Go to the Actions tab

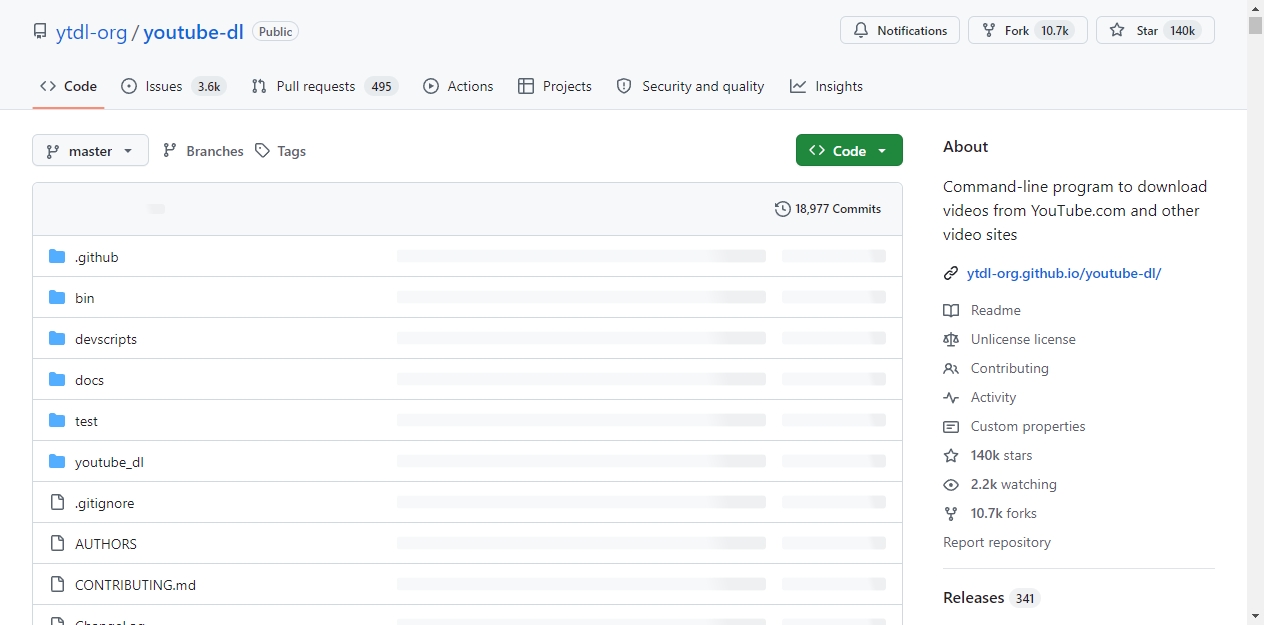pos(458,86)
